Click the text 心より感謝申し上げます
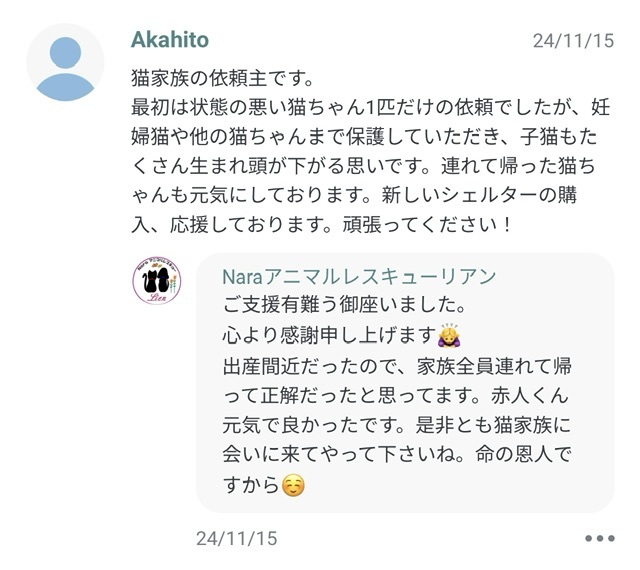Screen dimensions: 640x570 [x=328, y=333]
